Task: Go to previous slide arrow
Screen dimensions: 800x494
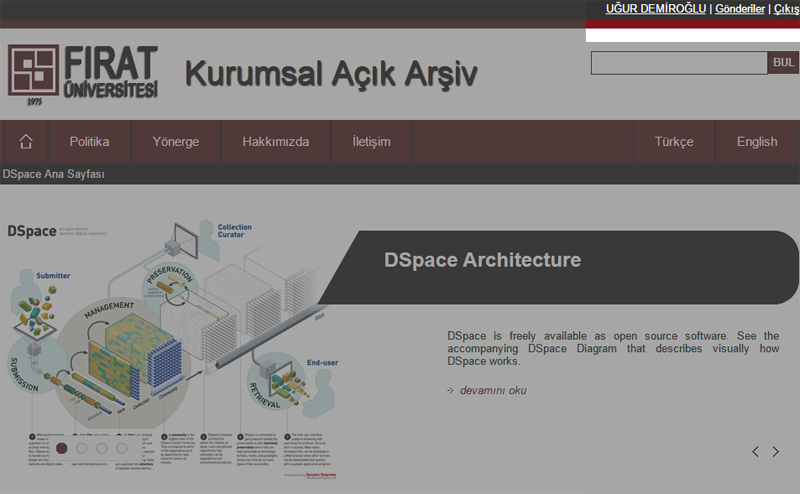Action: click(x=755, y=451)
